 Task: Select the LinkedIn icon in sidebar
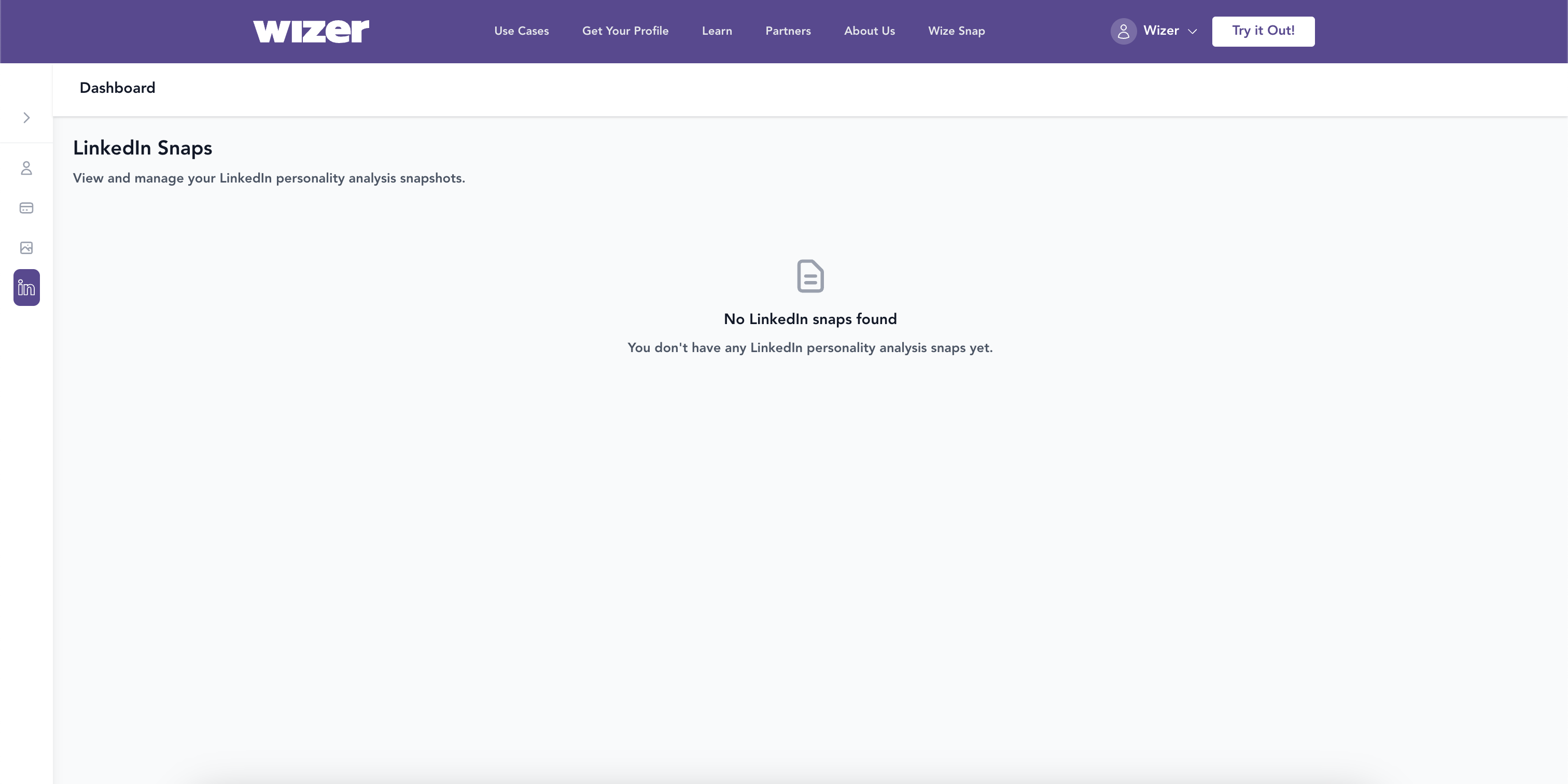26,287
